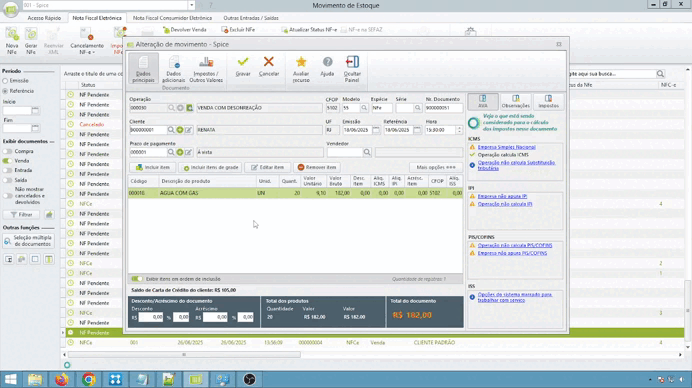Screen dimensions: 692x388
Task: Expand Mais opções dropdown
Action: [436, 167]
